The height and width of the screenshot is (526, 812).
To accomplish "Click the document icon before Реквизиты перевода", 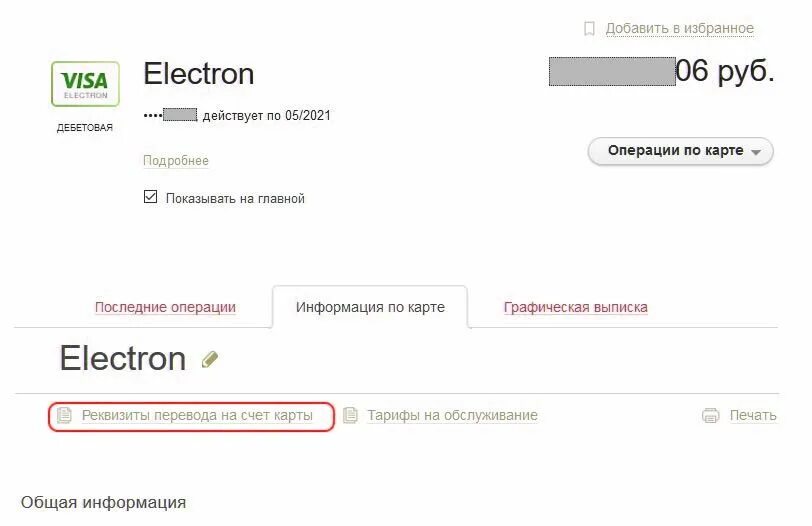I will click(x=64, y=415).
